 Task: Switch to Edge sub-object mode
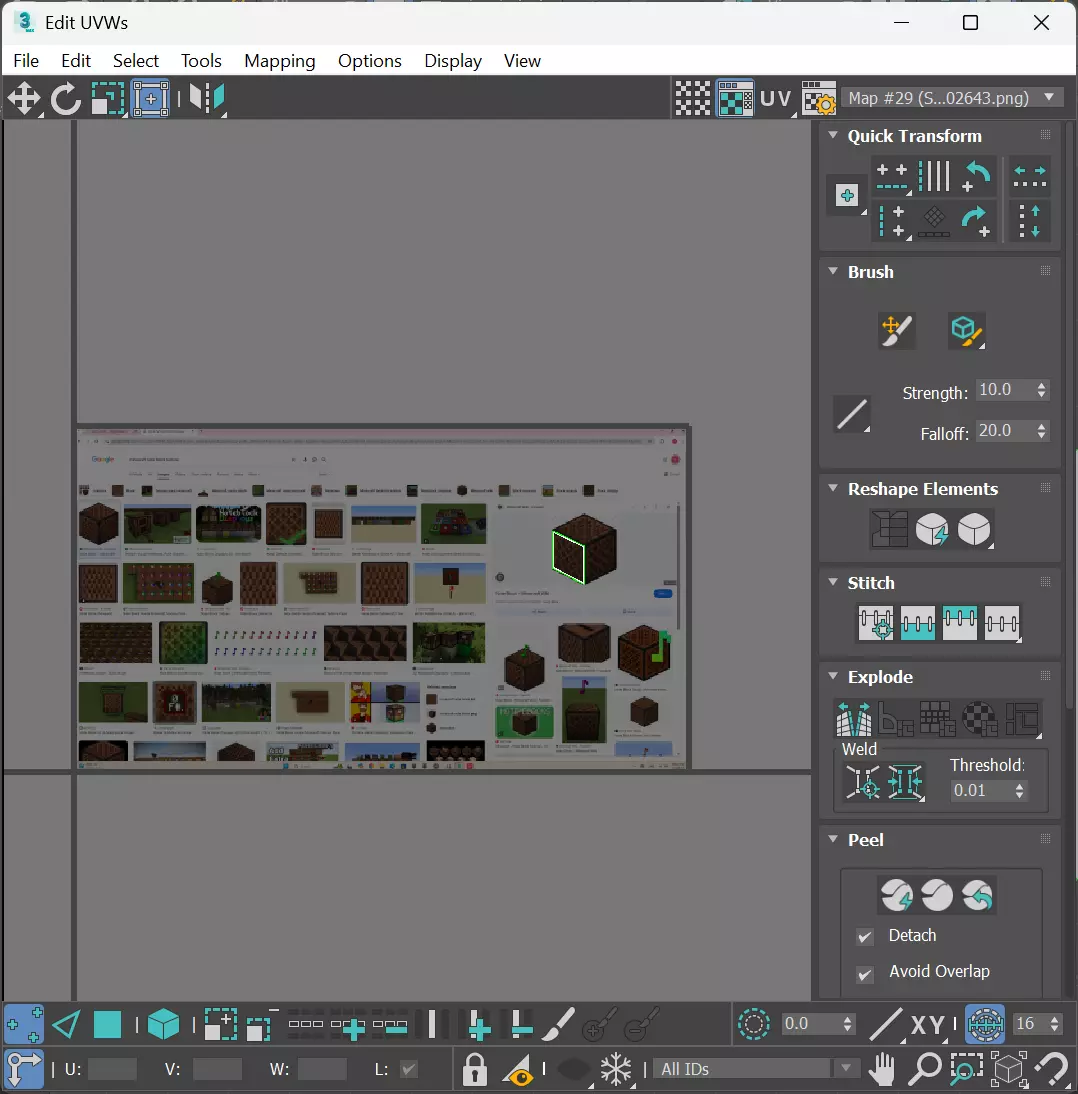66,1024
